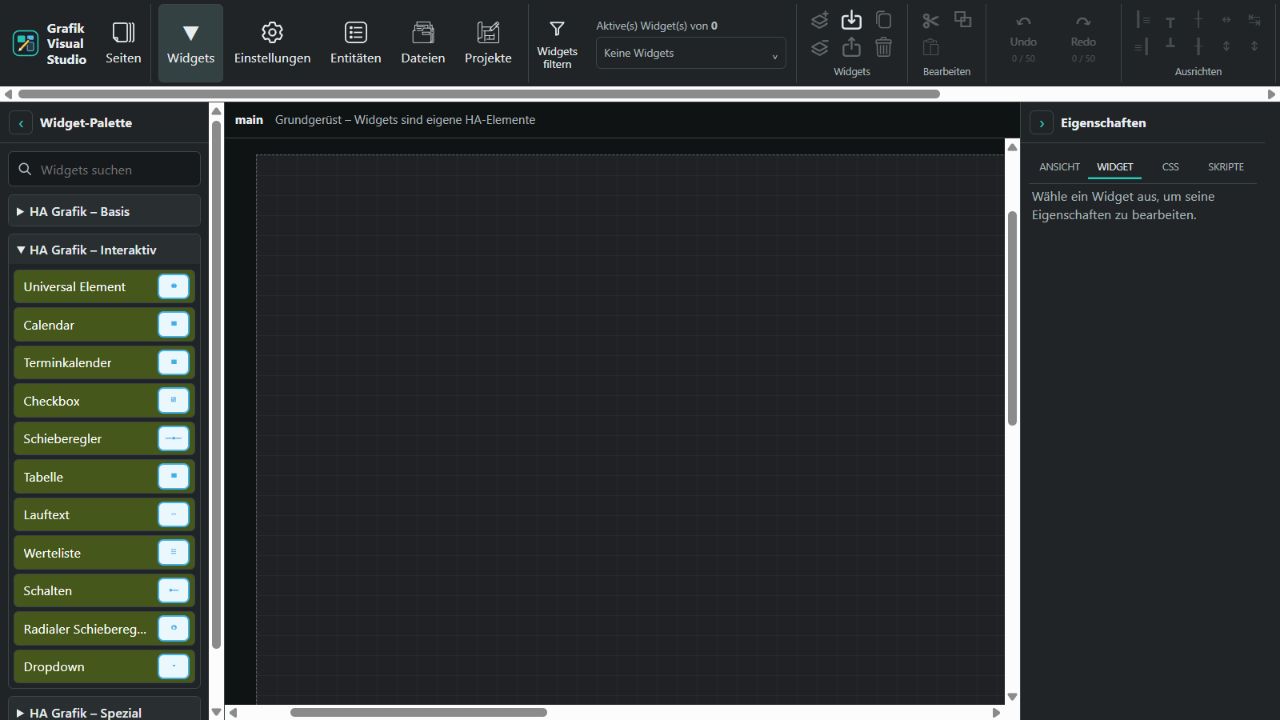Image resolution: width=1280 pixels, height=720 pixels.
Task: Open the Entitäten list
Action: click(355, 44)
